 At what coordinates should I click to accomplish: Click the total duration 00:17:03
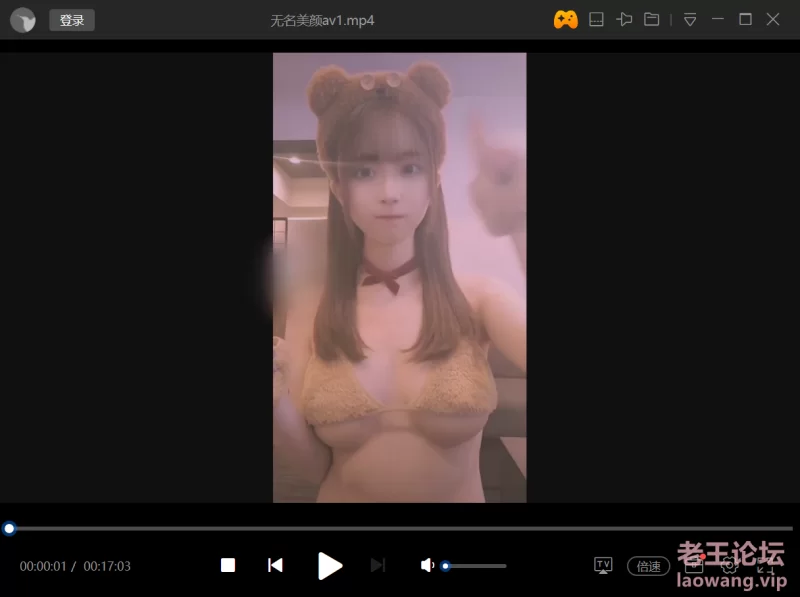point(107,566)
